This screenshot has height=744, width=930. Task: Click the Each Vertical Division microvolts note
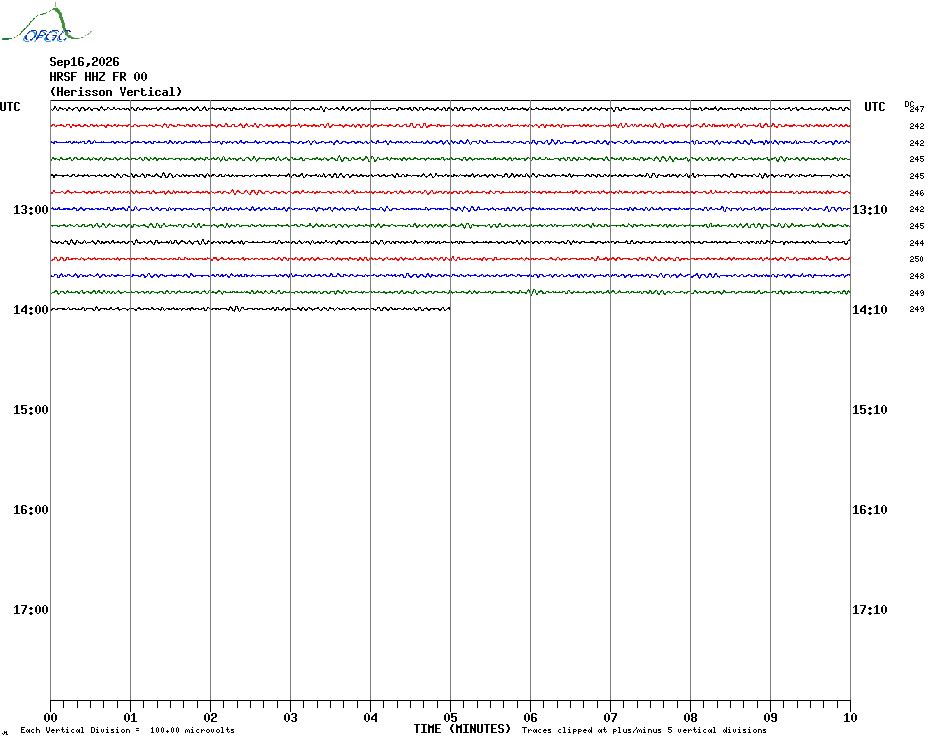(128, 730)
